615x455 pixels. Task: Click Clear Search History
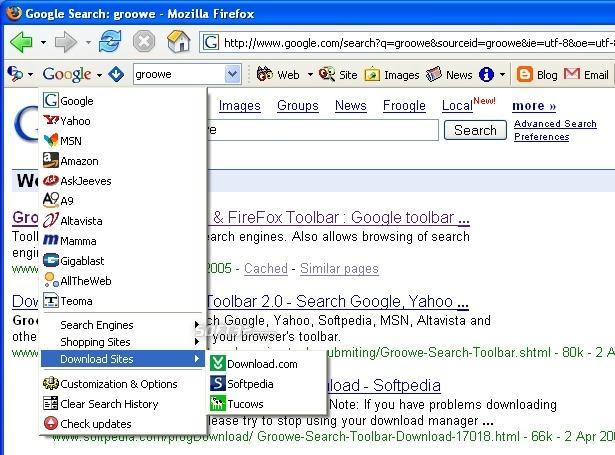point(123,404)
